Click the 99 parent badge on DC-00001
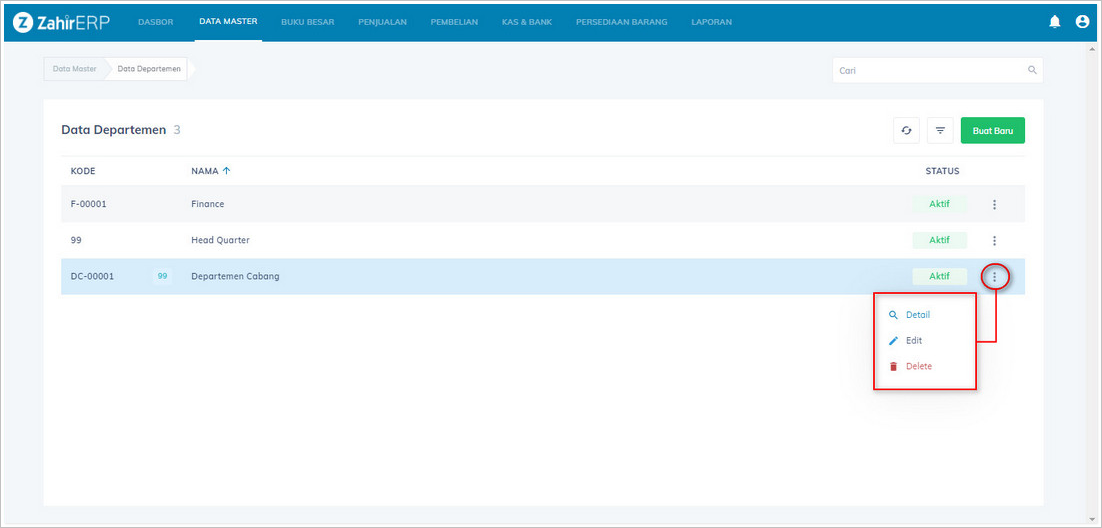1102x528 pixels. 162,276
